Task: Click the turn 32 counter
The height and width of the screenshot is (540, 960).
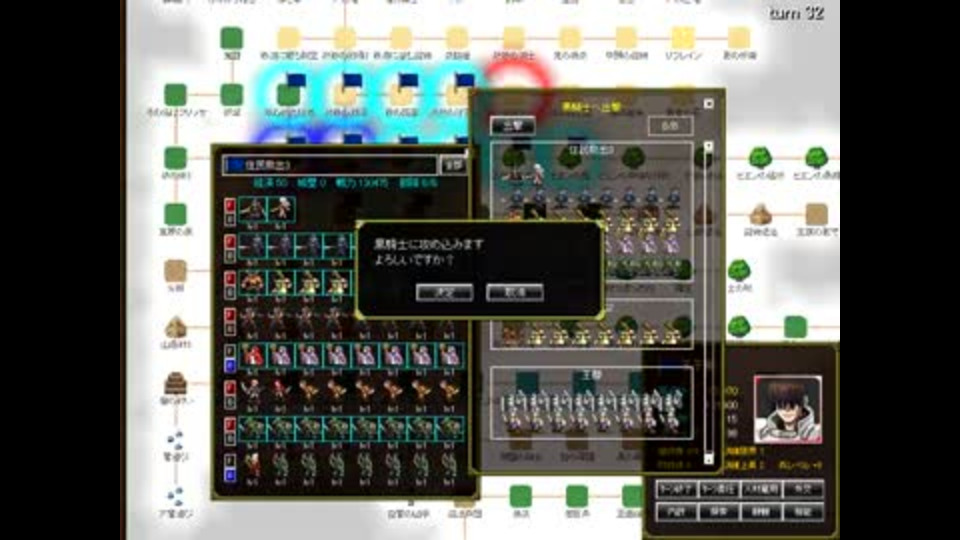Action: (796, 13)
